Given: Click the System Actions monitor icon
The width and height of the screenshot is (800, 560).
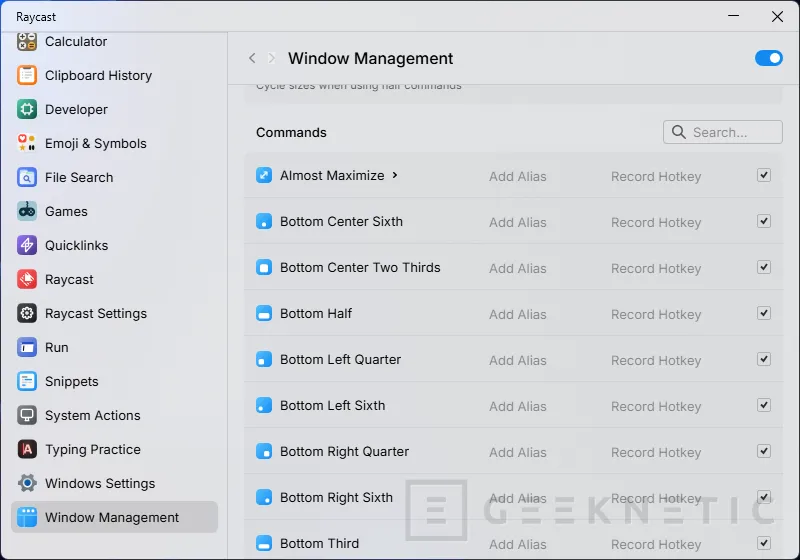Looking at the screenshot, I should (x=27, y=415).
